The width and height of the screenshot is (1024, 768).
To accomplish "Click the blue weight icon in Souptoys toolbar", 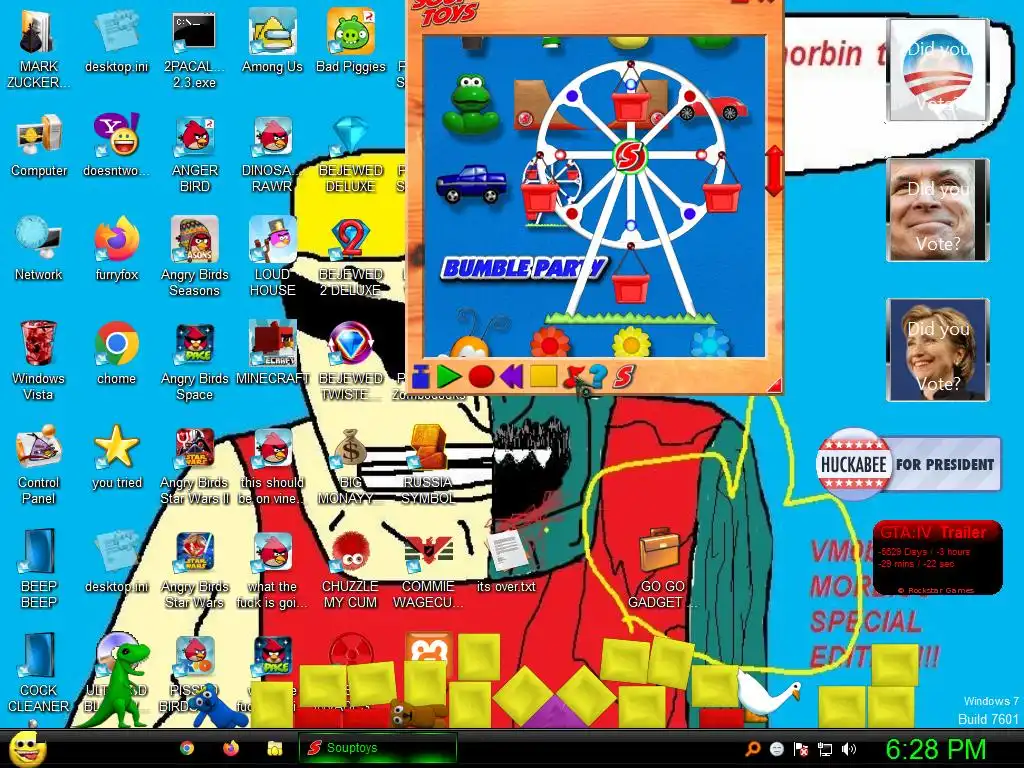I will pos(421,377).
